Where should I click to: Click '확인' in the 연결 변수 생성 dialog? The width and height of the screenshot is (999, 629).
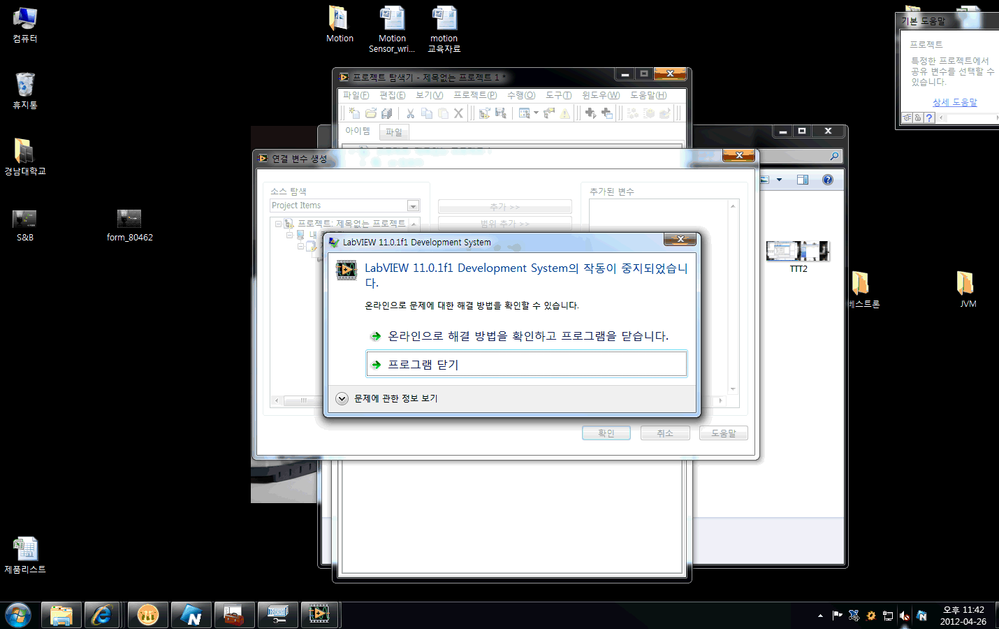coord(606,433)
